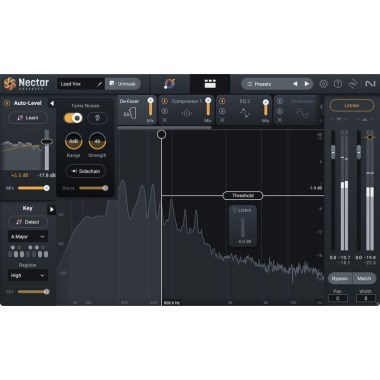Solo the EQ 2 module
This screenshot has height=380, width=380.
point(222,111)
